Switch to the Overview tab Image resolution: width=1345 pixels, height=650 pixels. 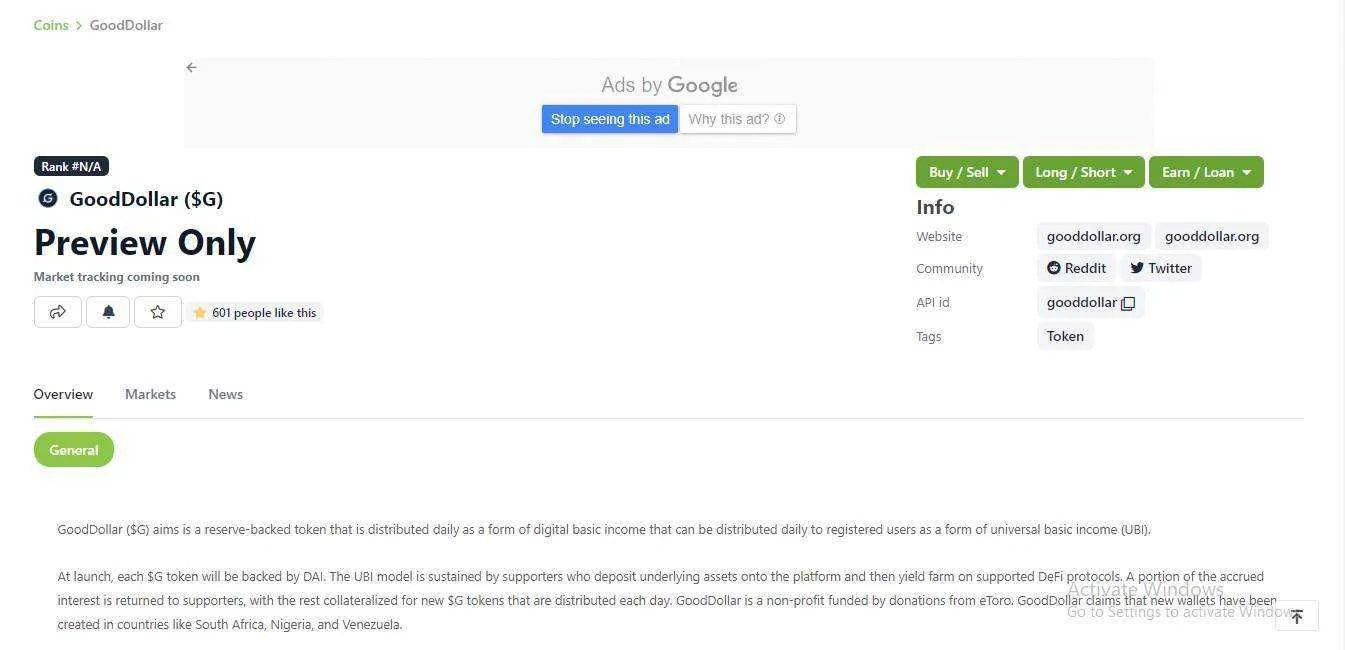point(63,394)
